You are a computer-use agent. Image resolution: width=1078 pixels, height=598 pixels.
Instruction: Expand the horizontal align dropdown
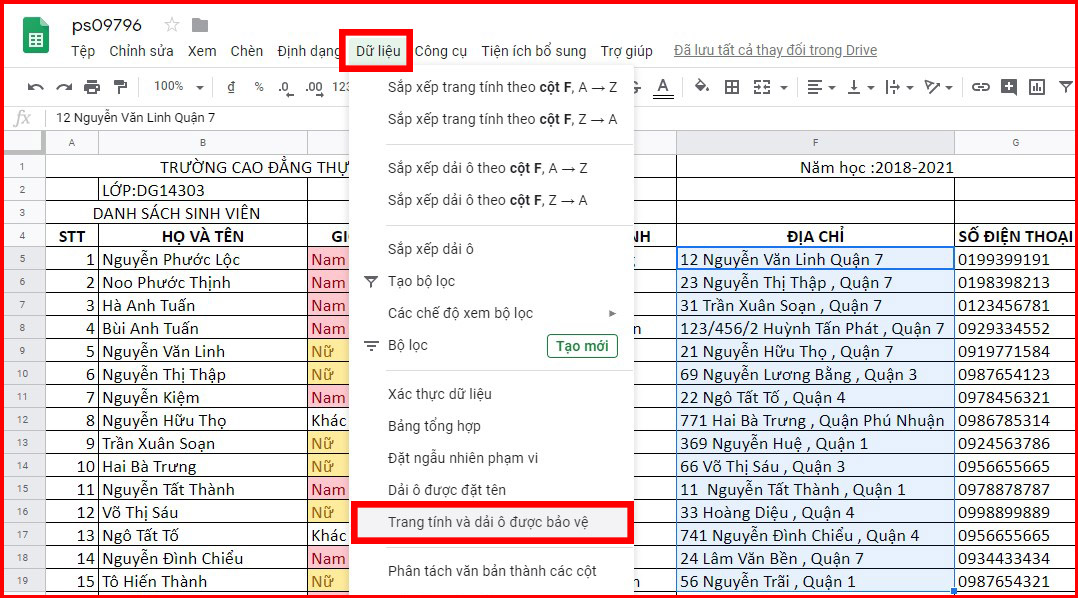821,87
